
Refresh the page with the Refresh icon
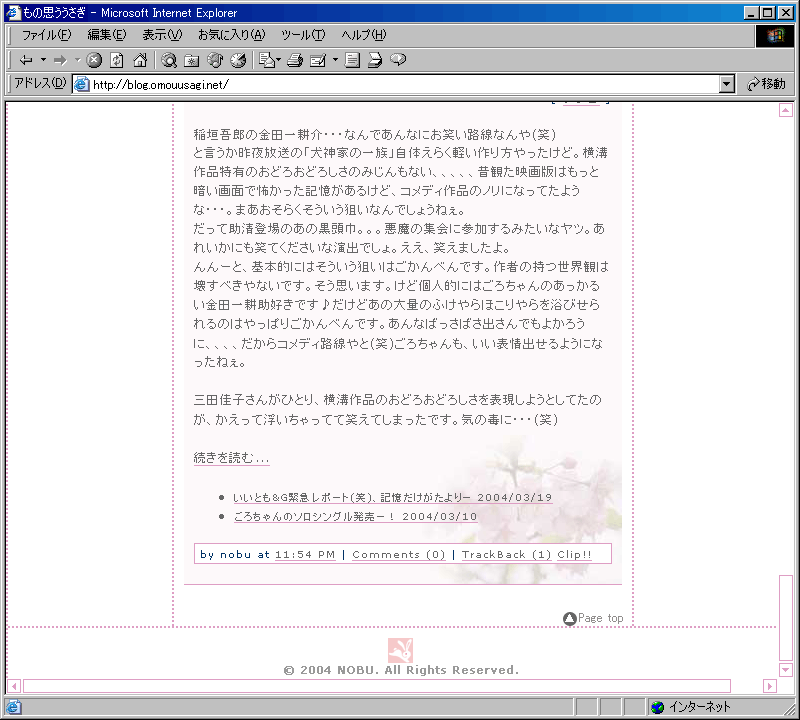tap(117, 60)
